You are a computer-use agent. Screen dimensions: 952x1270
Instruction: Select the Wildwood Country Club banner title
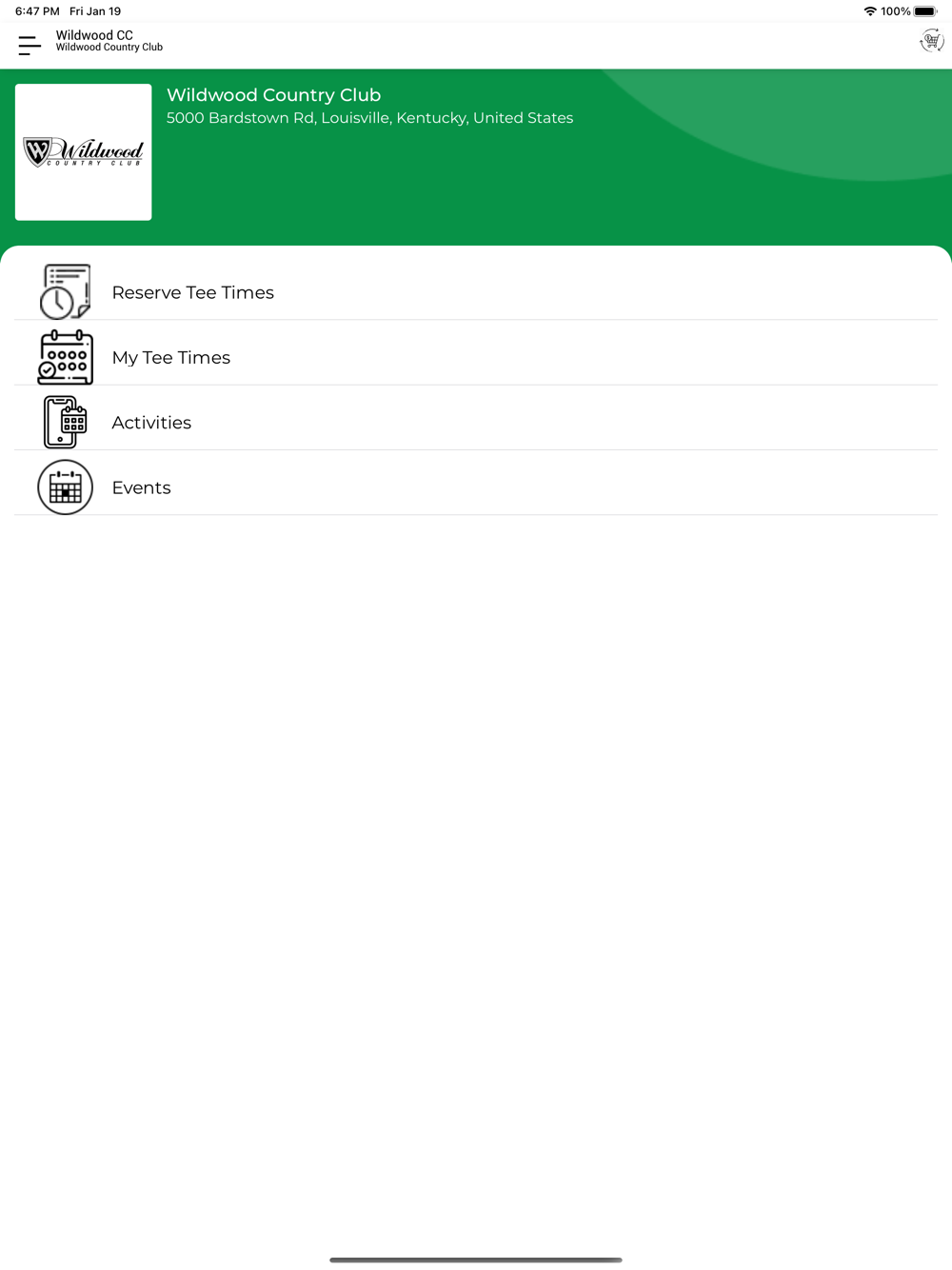[x=273, y=95]
